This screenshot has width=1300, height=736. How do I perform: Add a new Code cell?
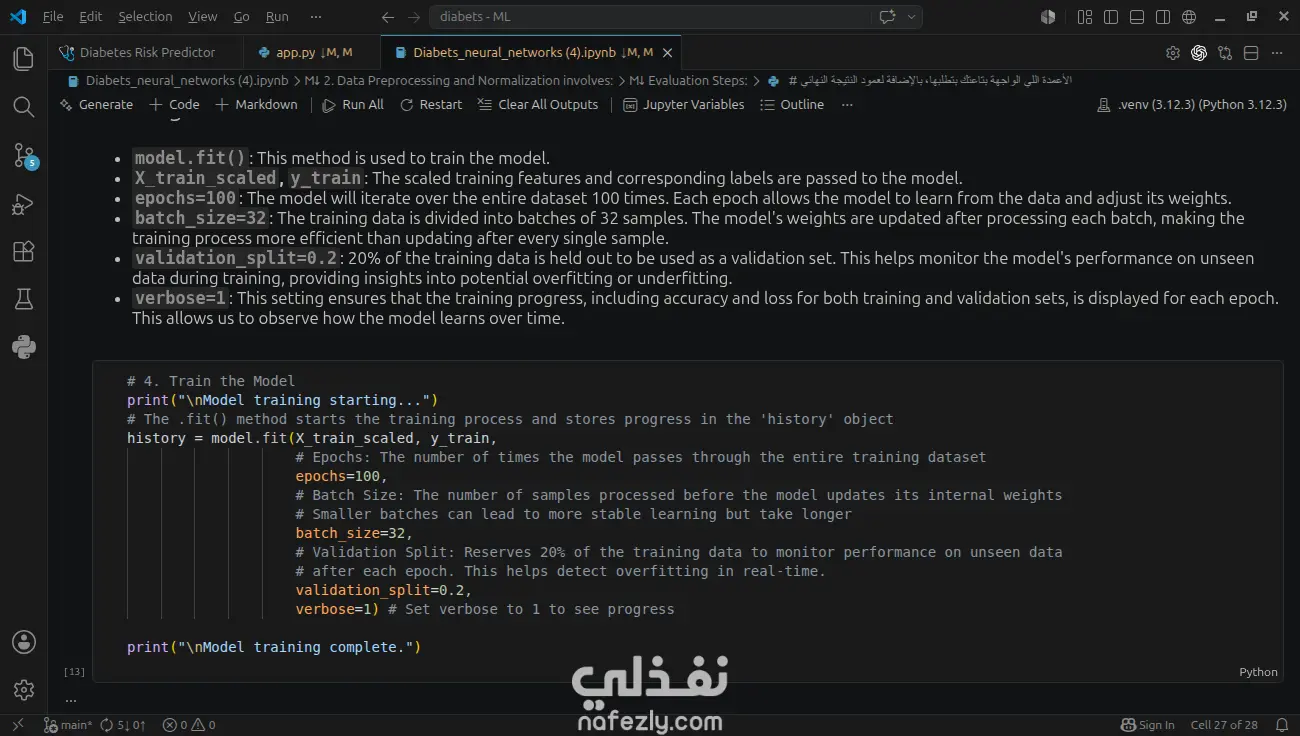[174, 104]
